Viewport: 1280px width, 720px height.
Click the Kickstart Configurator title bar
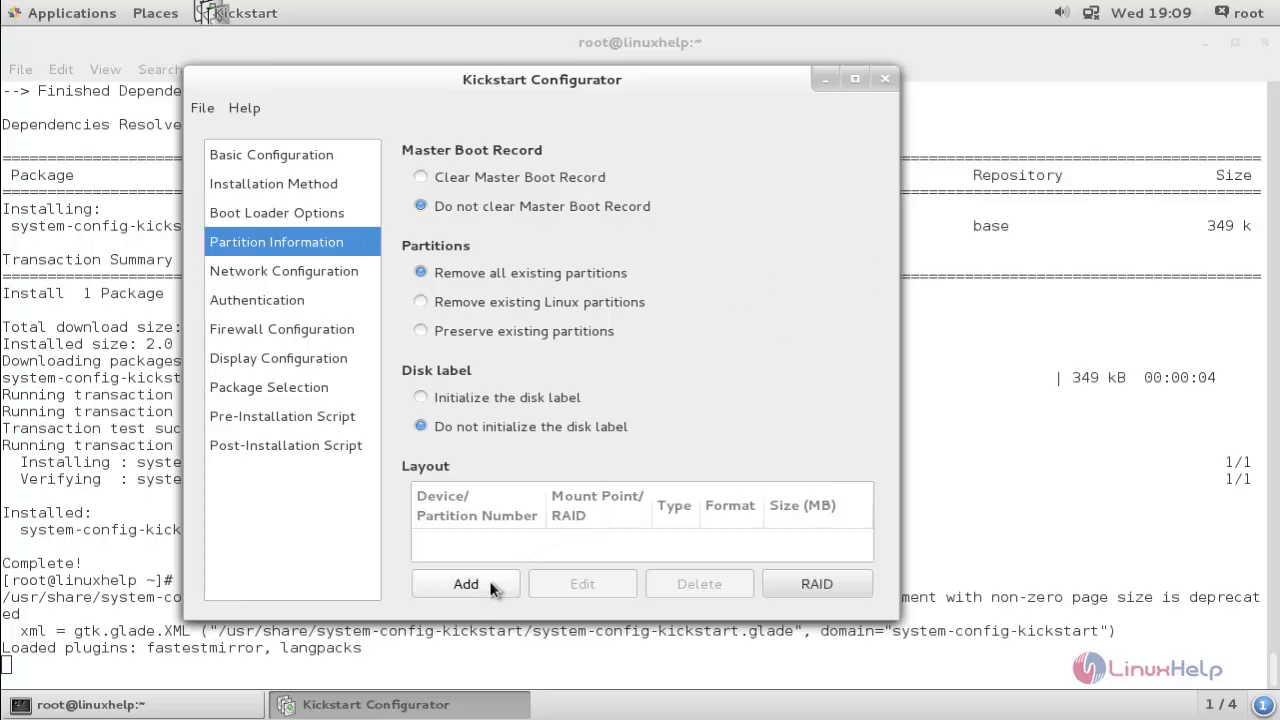coord(541,79)
